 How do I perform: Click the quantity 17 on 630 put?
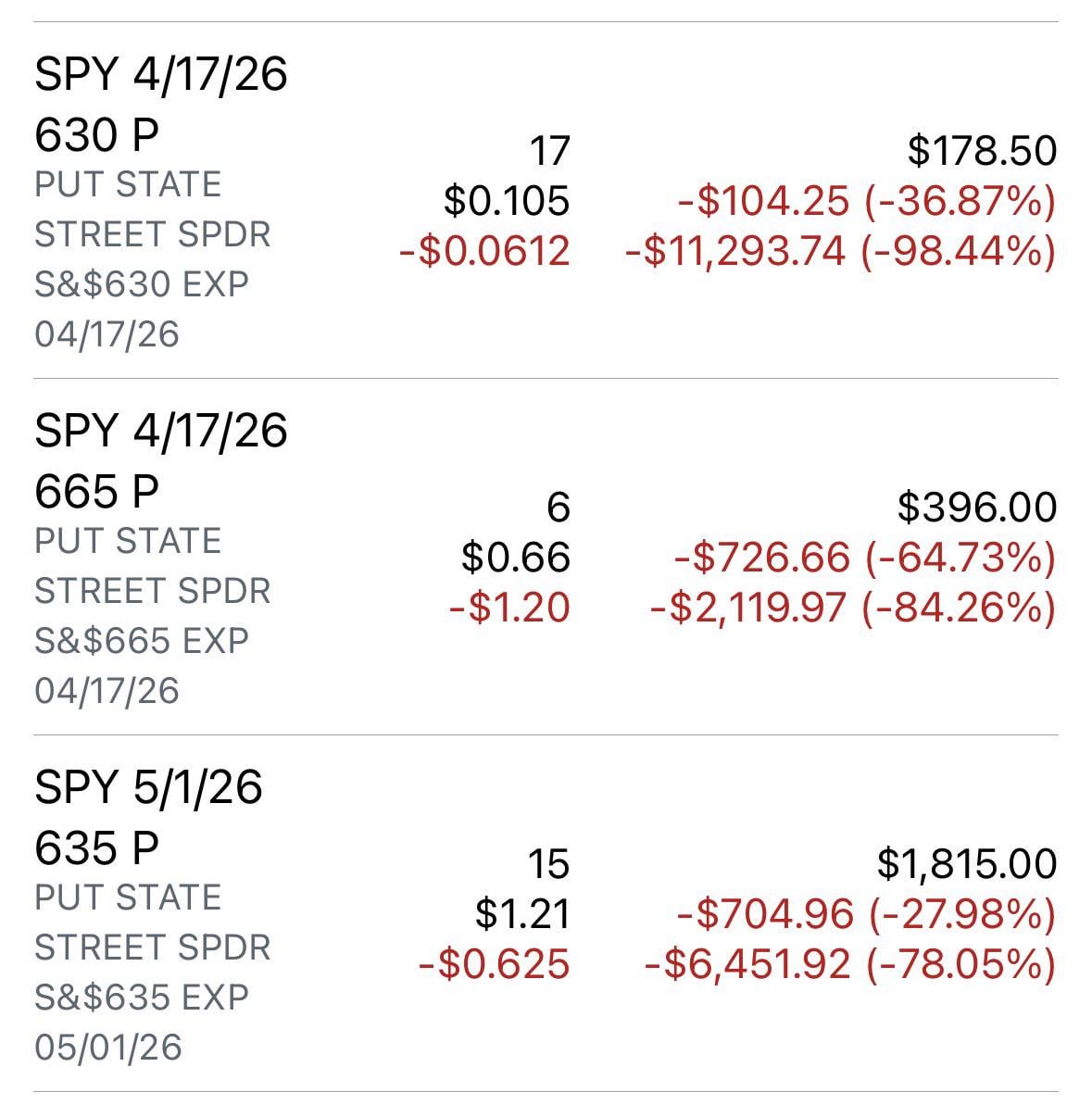(x=549, y=151)
